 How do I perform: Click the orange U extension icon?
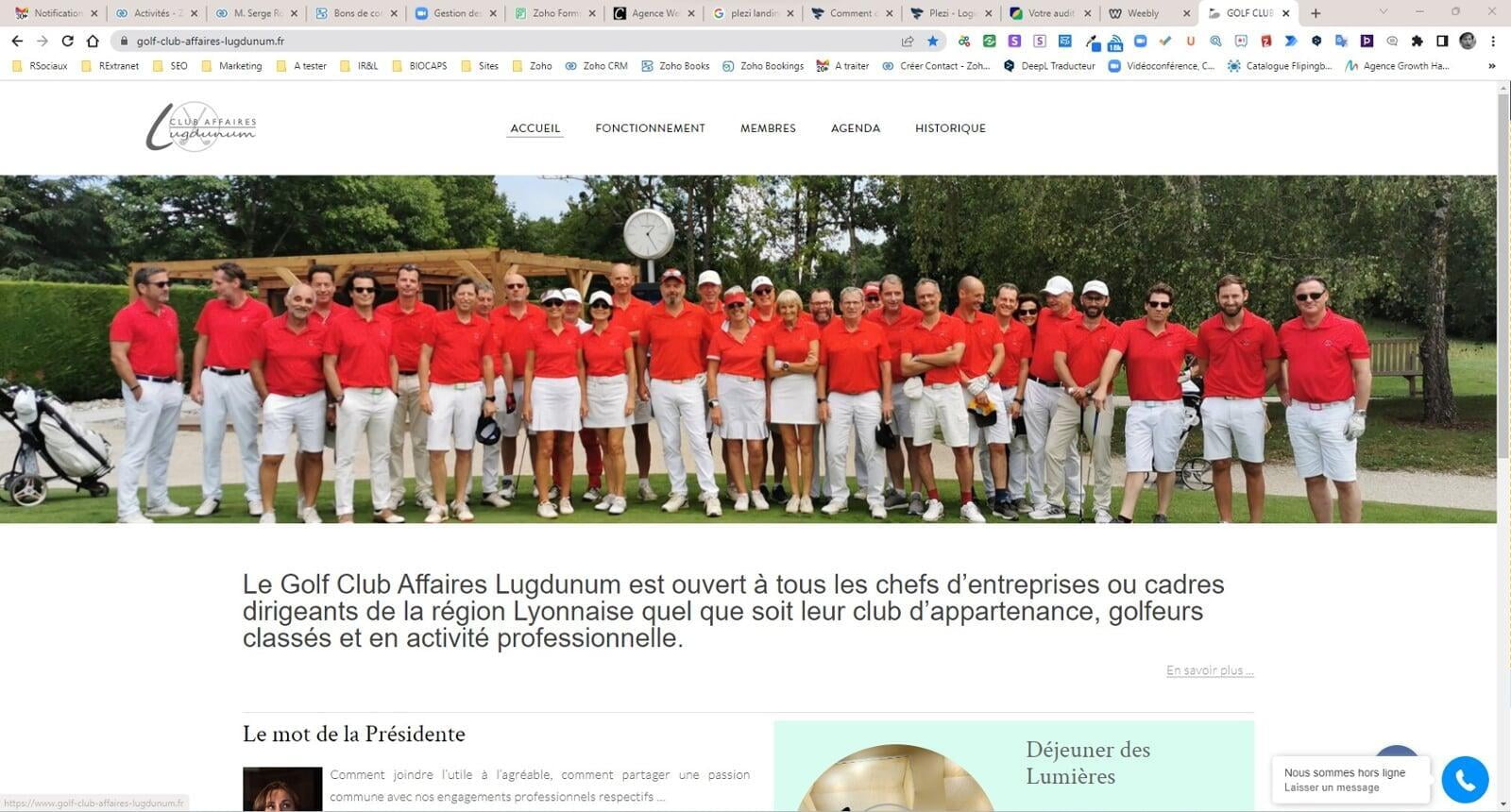(x=1191, y=41)
